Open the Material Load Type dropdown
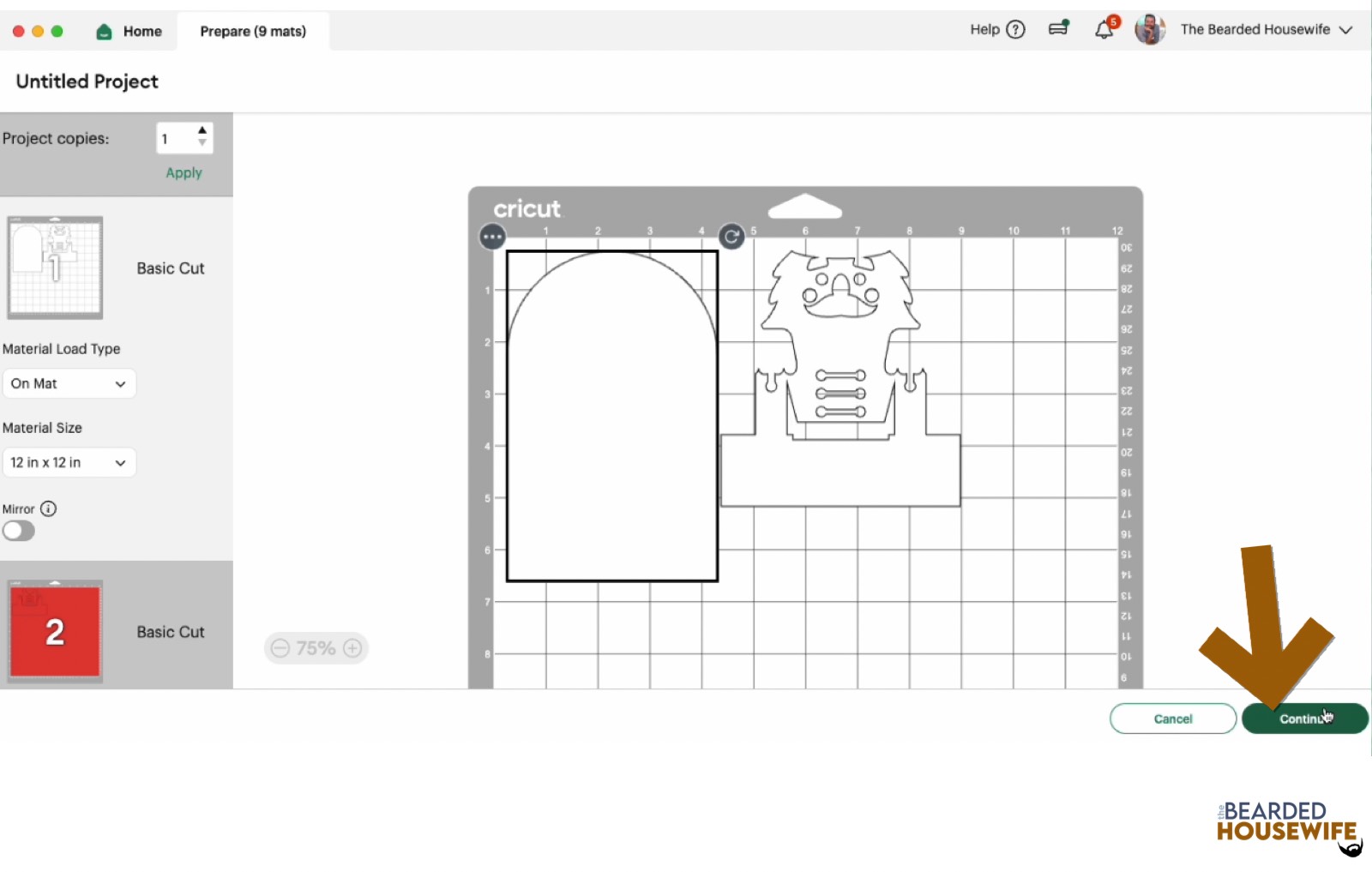Screen dimensions: 1372x872 click(x=69, y=384)
